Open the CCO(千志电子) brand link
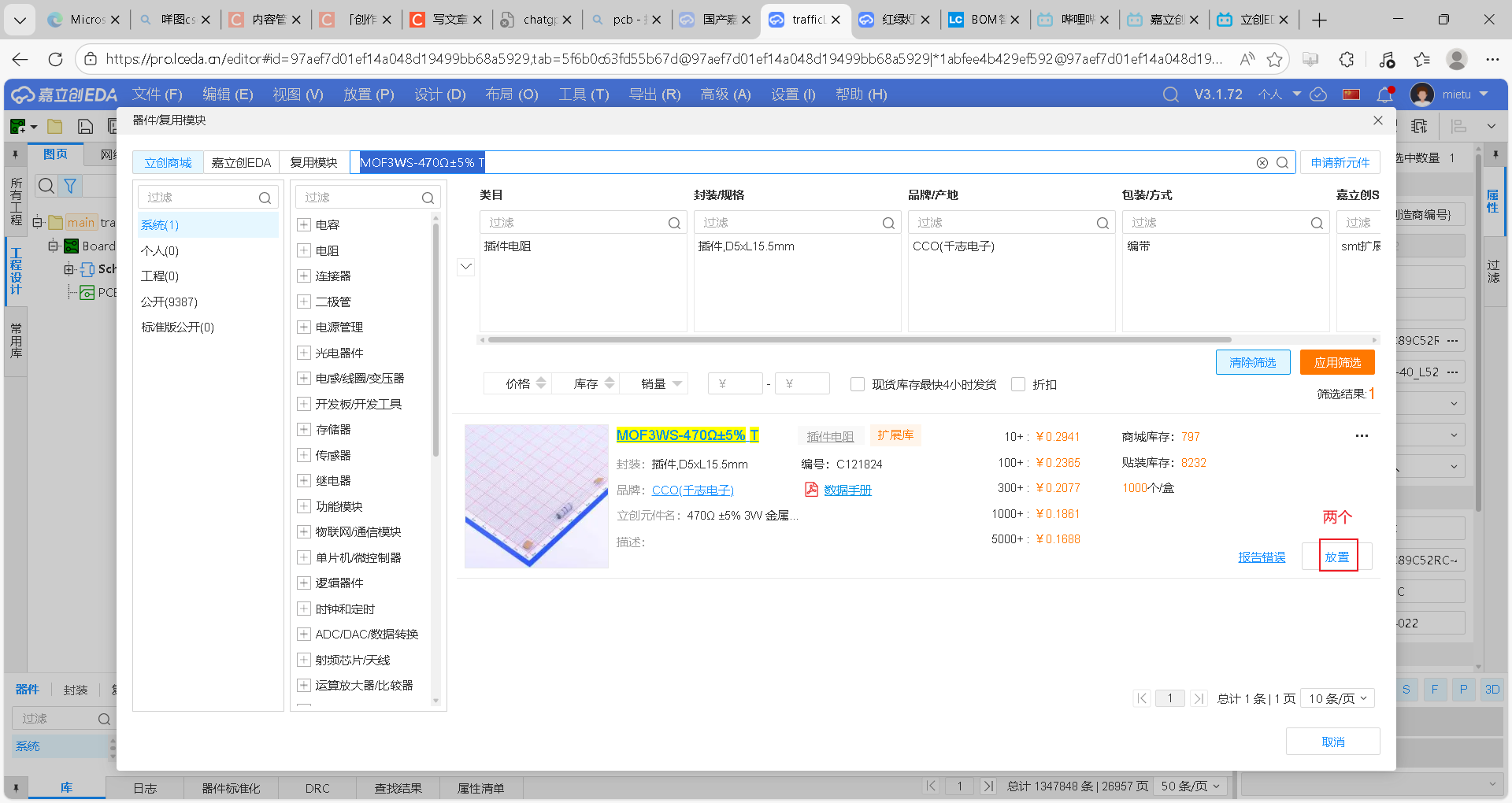 [x=691, y=490]
